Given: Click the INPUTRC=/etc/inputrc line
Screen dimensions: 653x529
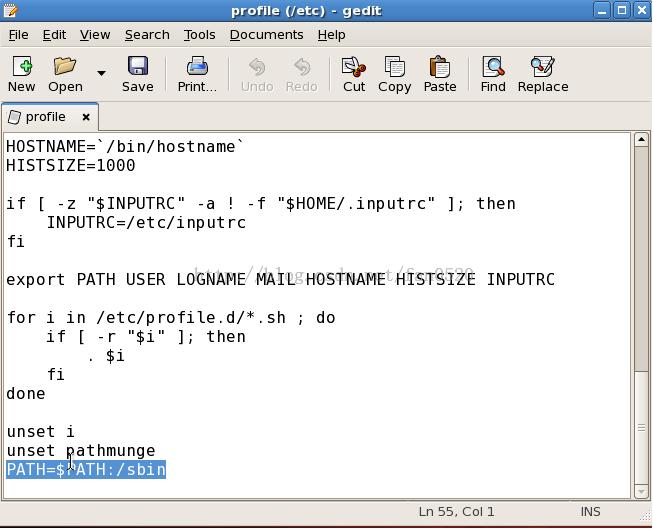Looking at the screenshot, I should [146, 222].
